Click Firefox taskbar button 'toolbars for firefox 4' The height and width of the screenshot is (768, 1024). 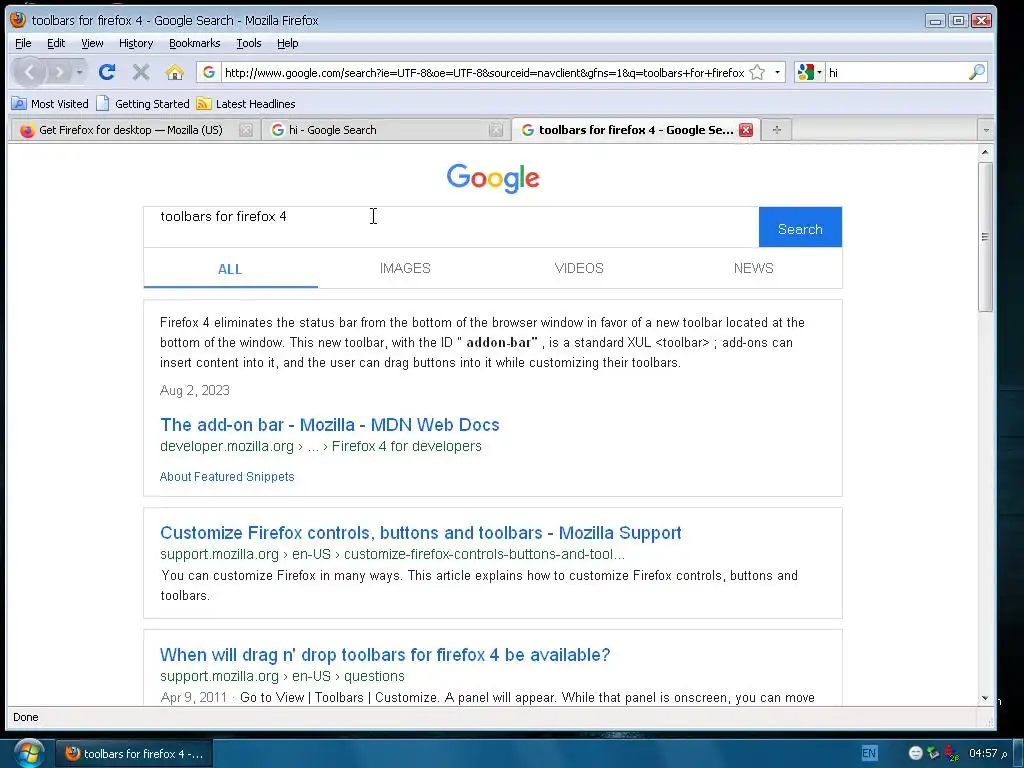(x=134, y=754)
